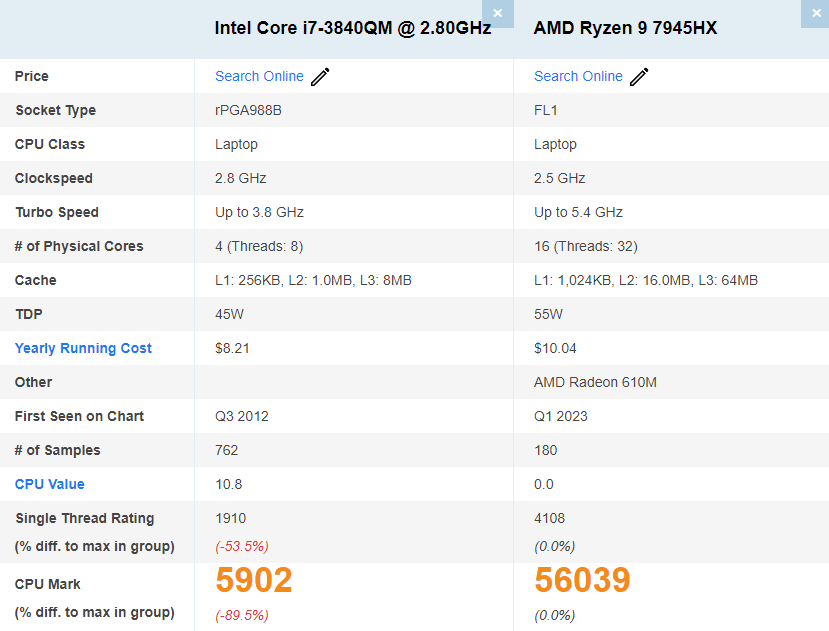Select the 4 (Threads: 8) cores cell
829x631 pixels.
point(259,246)
